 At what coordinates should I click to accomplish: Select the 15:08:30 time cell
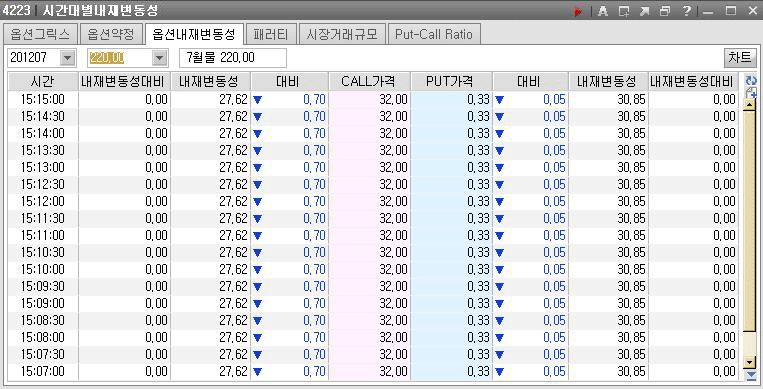[43, 321]
